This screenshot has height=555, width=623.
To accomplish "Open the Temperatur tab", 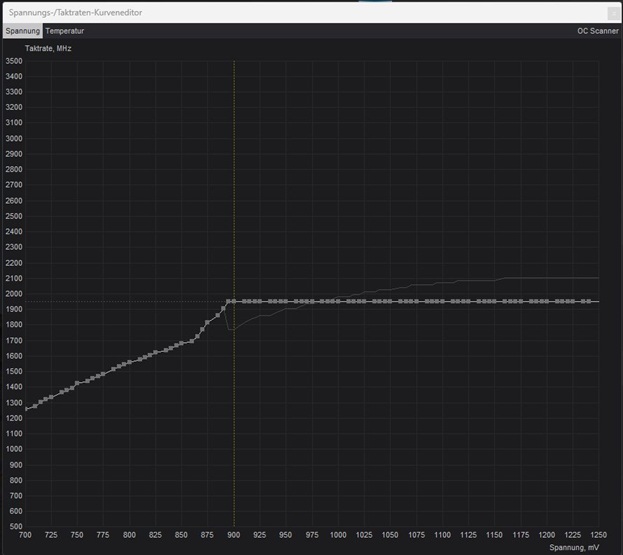I will coord(65,31).
